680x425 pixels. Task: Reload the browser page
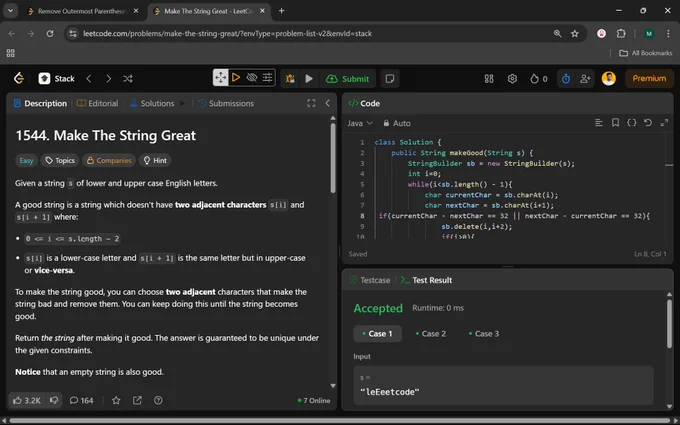click(50, 33)
